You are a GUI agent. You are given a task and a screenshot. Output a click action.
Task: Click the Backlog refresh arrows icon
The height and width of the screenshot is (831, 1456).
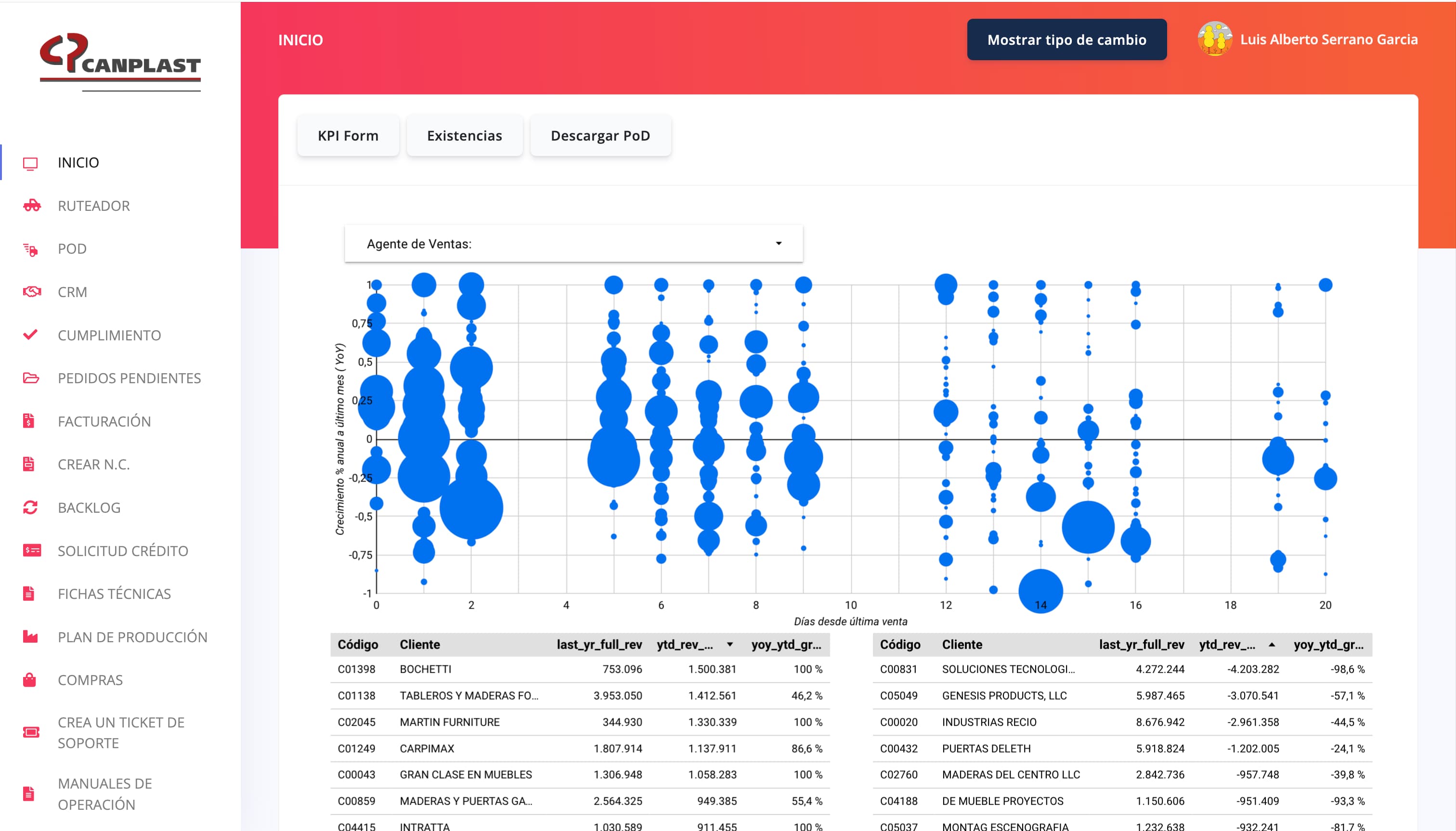[30, 507]
